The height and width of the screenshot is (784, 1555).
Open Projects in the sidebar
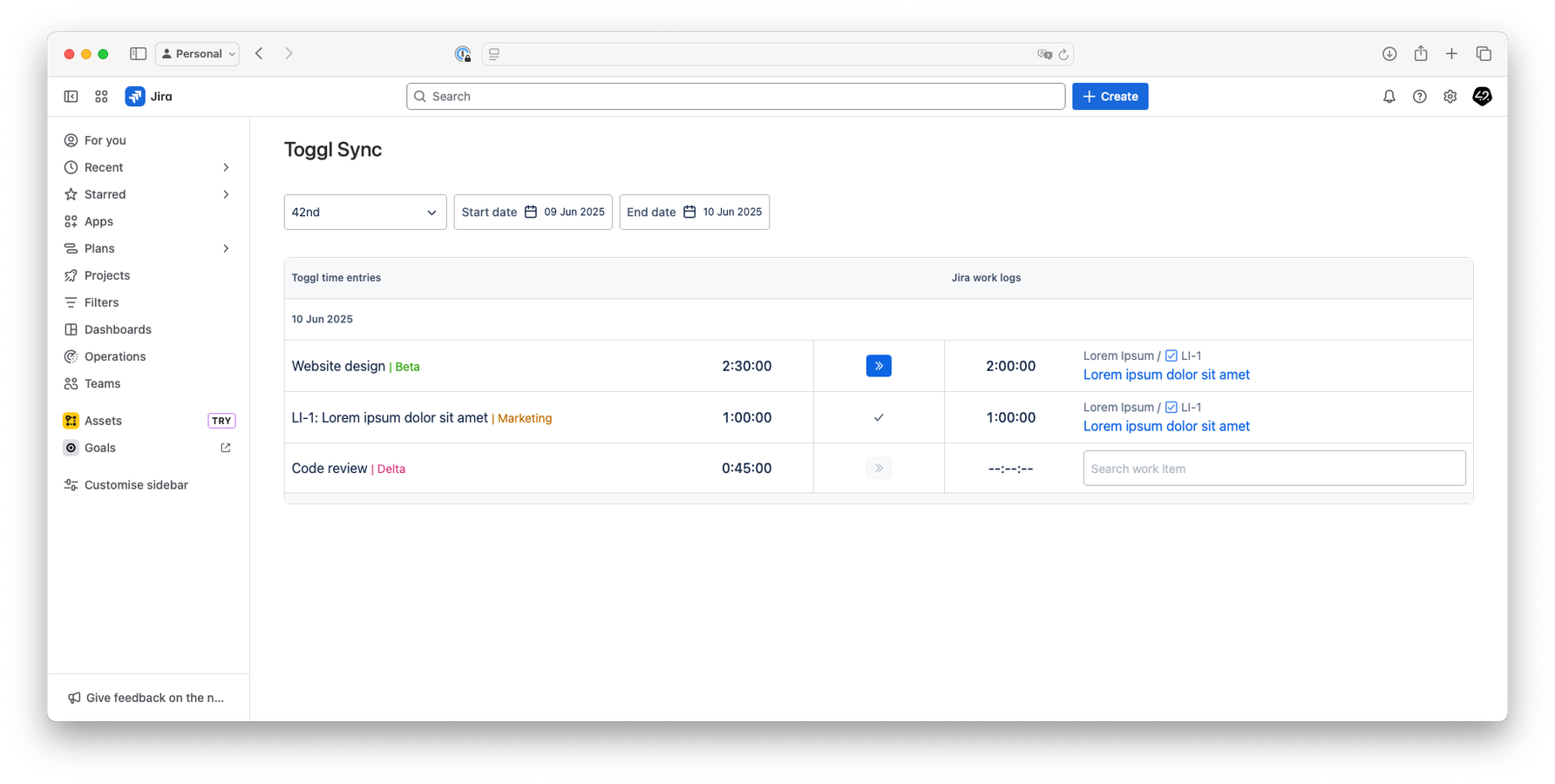148,275
